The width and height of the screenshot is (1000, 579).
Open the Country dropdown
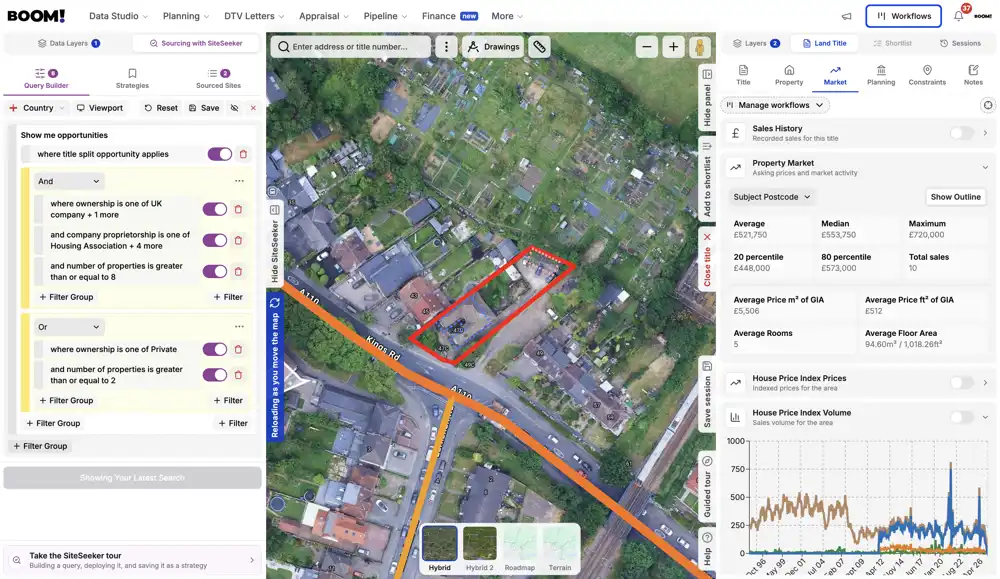click(37, 108)
